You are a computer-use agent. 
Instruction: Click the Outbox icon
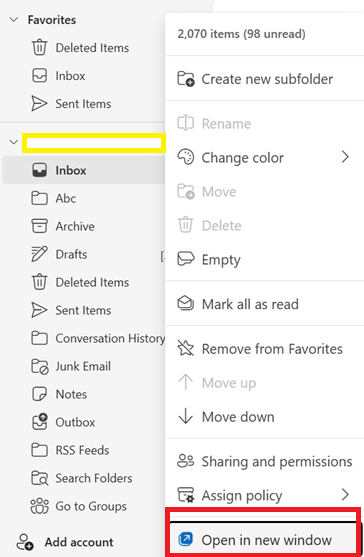(39, 422)
